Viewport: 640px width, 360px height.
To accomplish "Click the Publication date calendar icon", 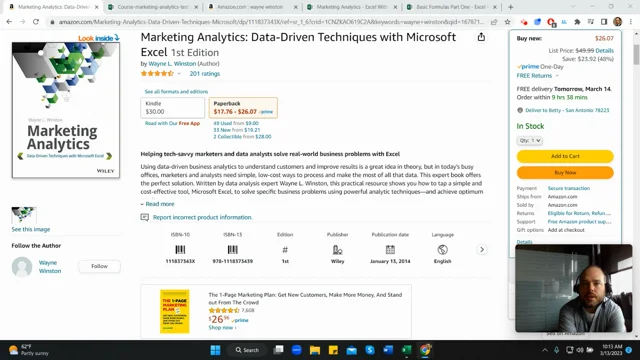I will point(390,249).
